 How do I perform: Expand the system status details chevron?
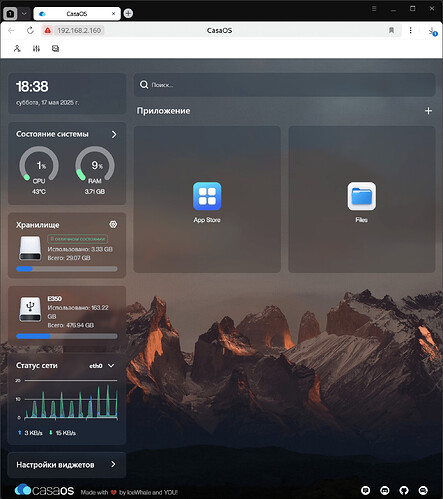pos(114,134)
